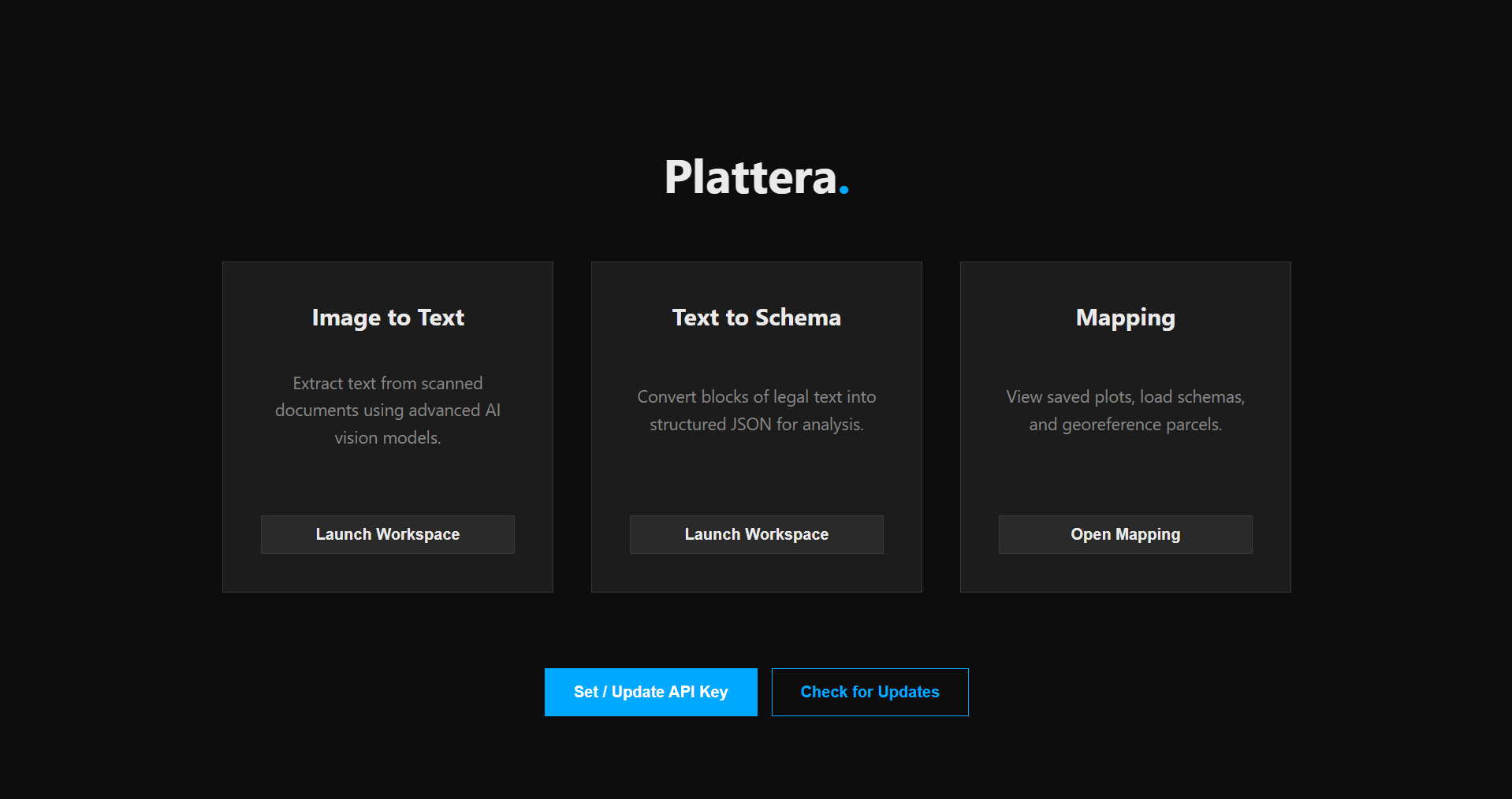Viewport: 1512px width, 799px height.
Task: Click the "vision models." text line
Action: (388, 438)
